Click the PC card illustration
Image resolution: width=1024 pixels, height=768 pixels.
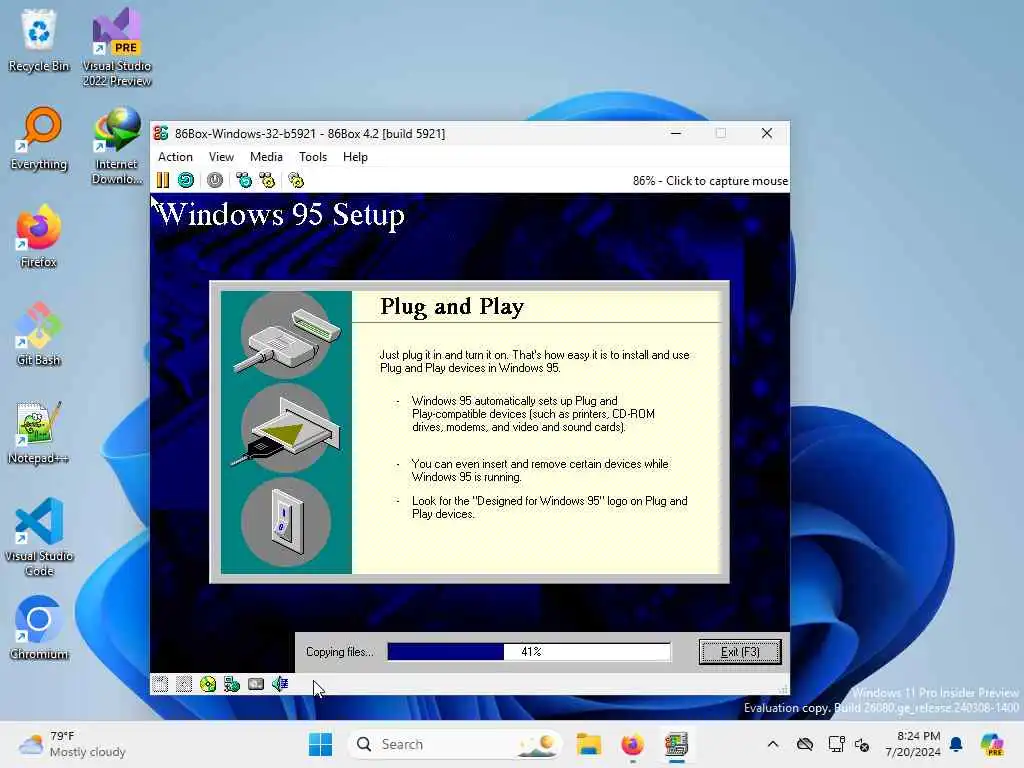pos(287,428)
